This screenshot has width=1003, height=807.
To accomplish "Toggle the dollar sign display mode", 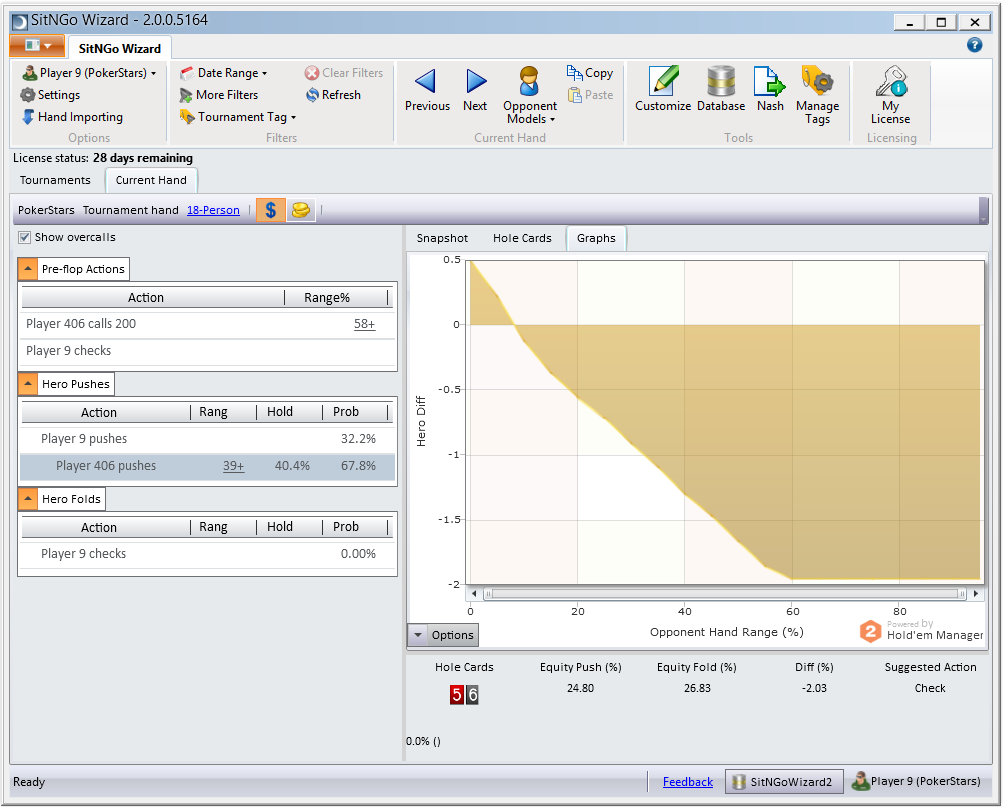I will (x=270, y=210).
